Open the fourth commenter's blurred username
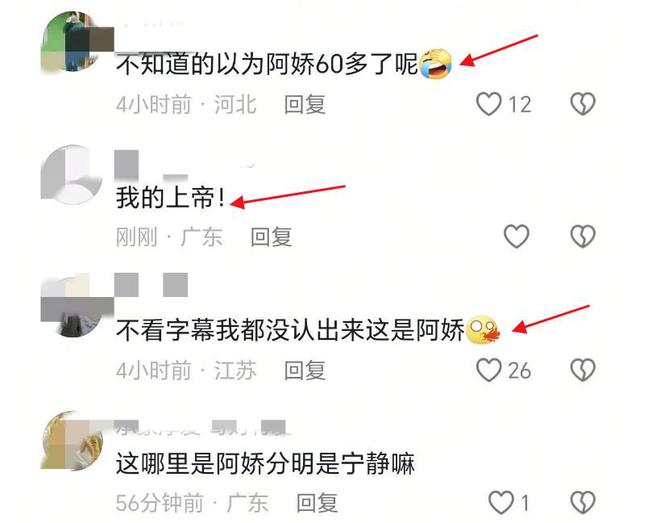Image resolution: width=660 pixels, height=523 pixels. [201, 427]
